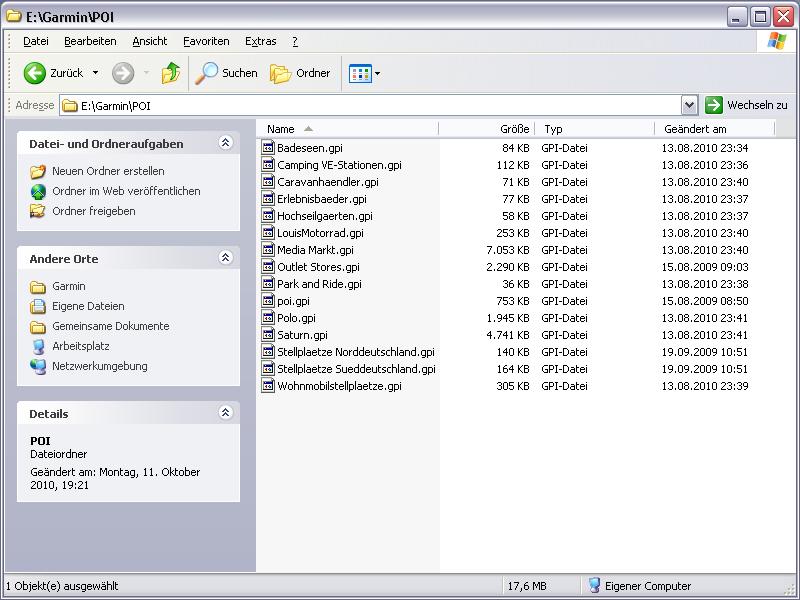The image size is (800, 600).
Task: Click the Badeseen.gpi file icon
Action: 268,148
